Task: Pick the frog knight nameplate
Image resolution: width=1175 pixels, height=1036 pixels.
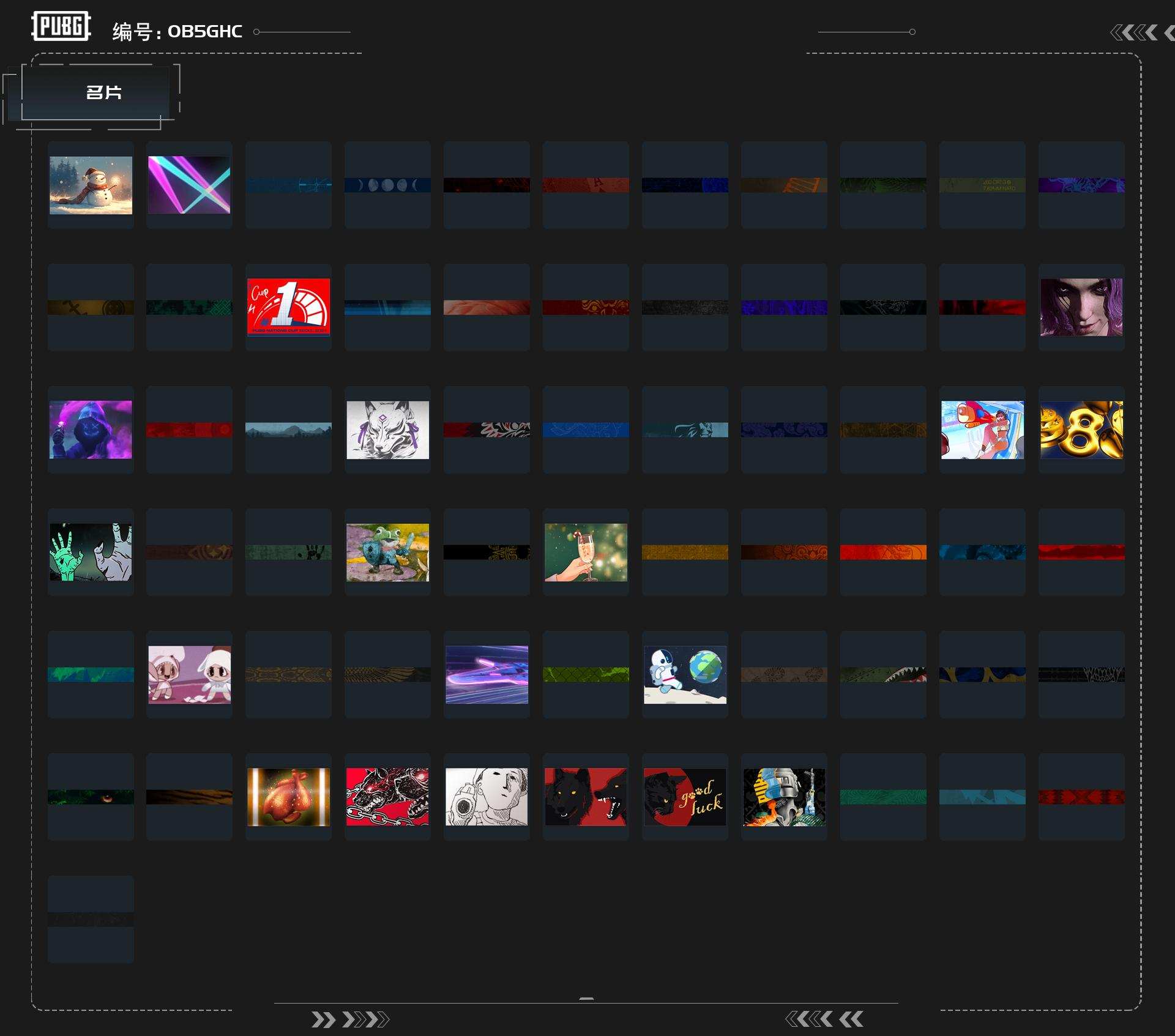Action: coord(387,552)
